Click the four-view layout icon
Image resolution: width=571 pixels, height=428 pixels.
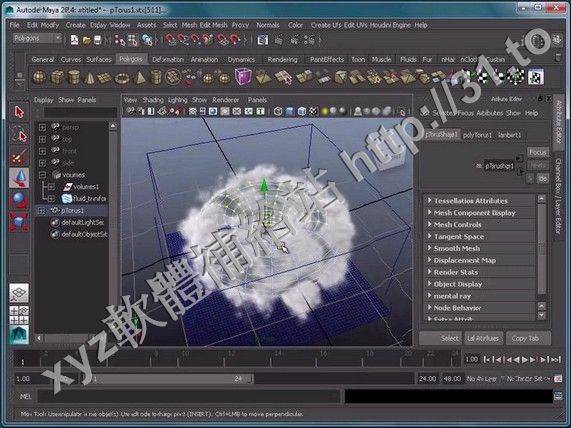19,315
